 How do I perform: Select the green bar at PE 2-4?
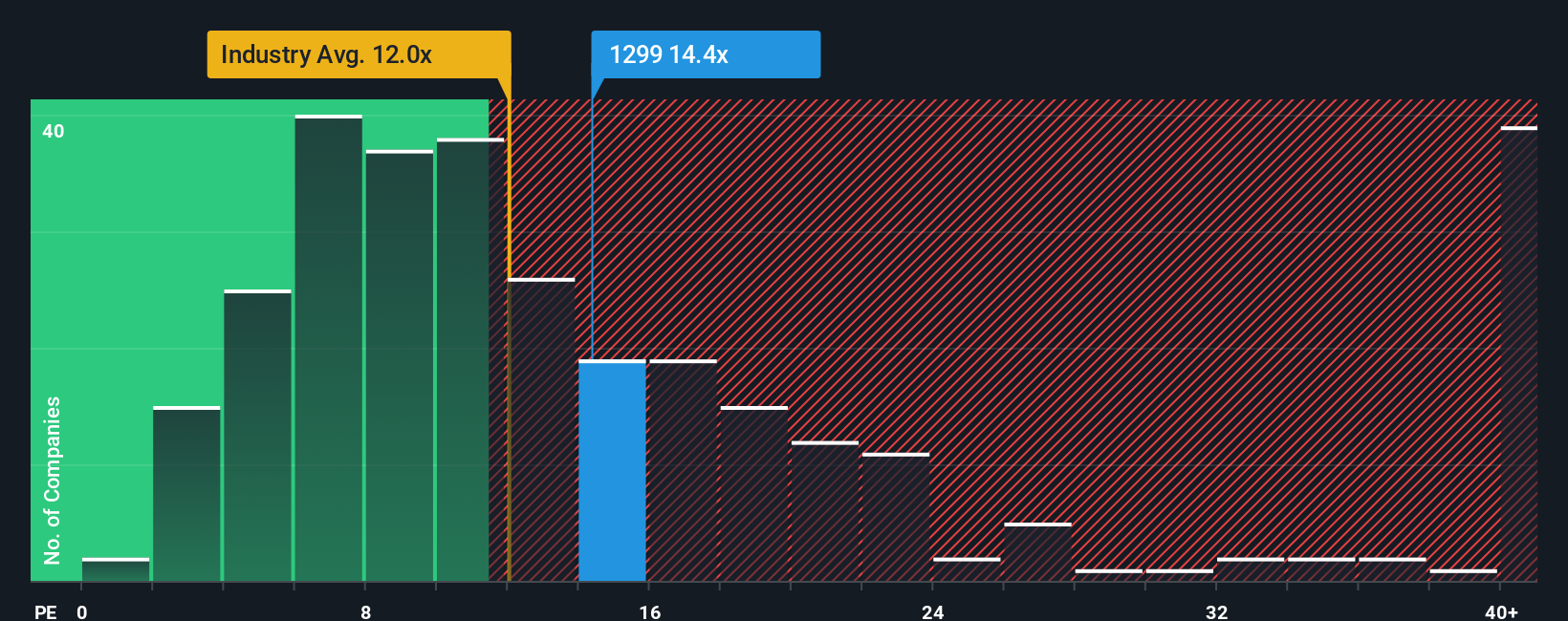point(186,493)
